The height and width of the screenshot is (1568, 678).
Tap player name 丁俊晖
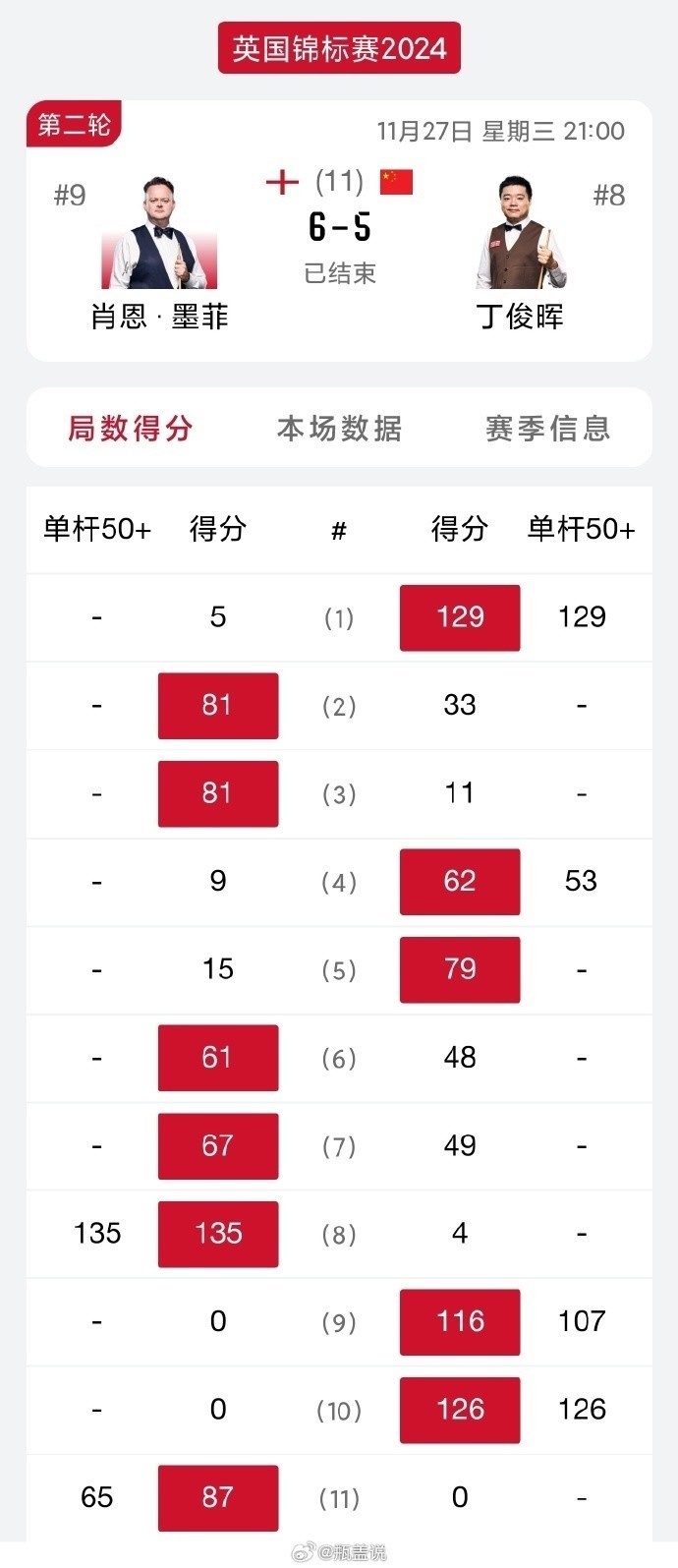tap(520, 317)
